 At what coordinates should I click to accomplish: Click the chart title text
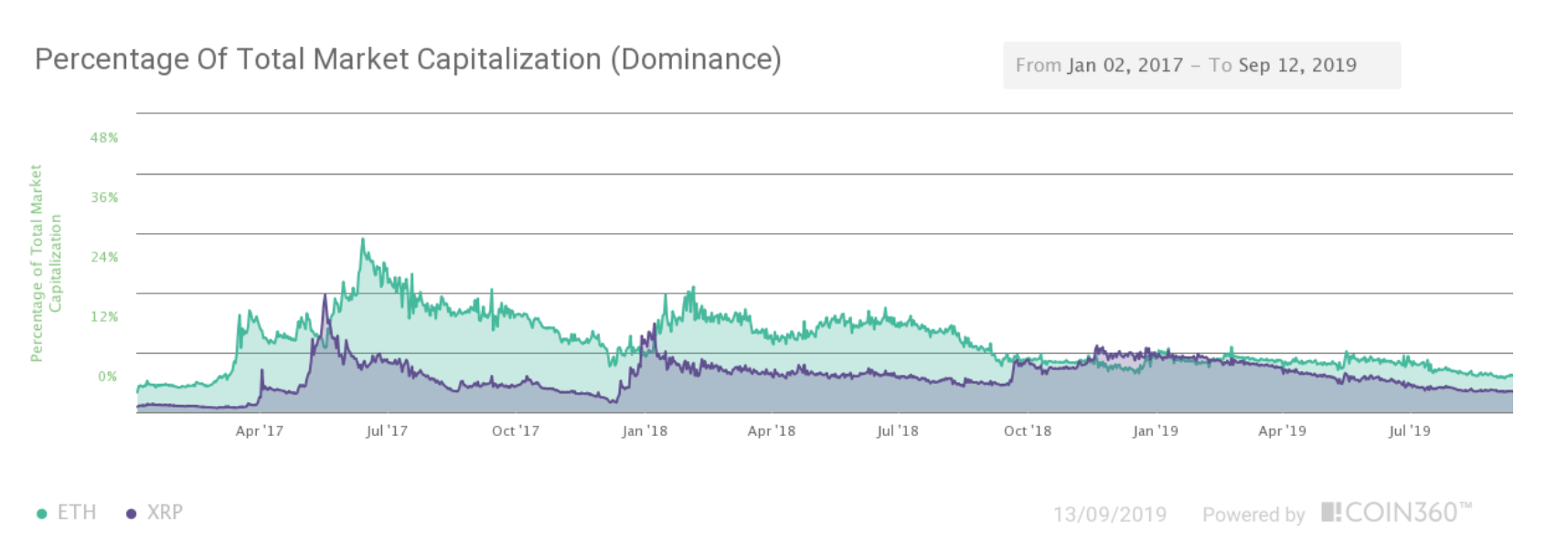(408, 59)
